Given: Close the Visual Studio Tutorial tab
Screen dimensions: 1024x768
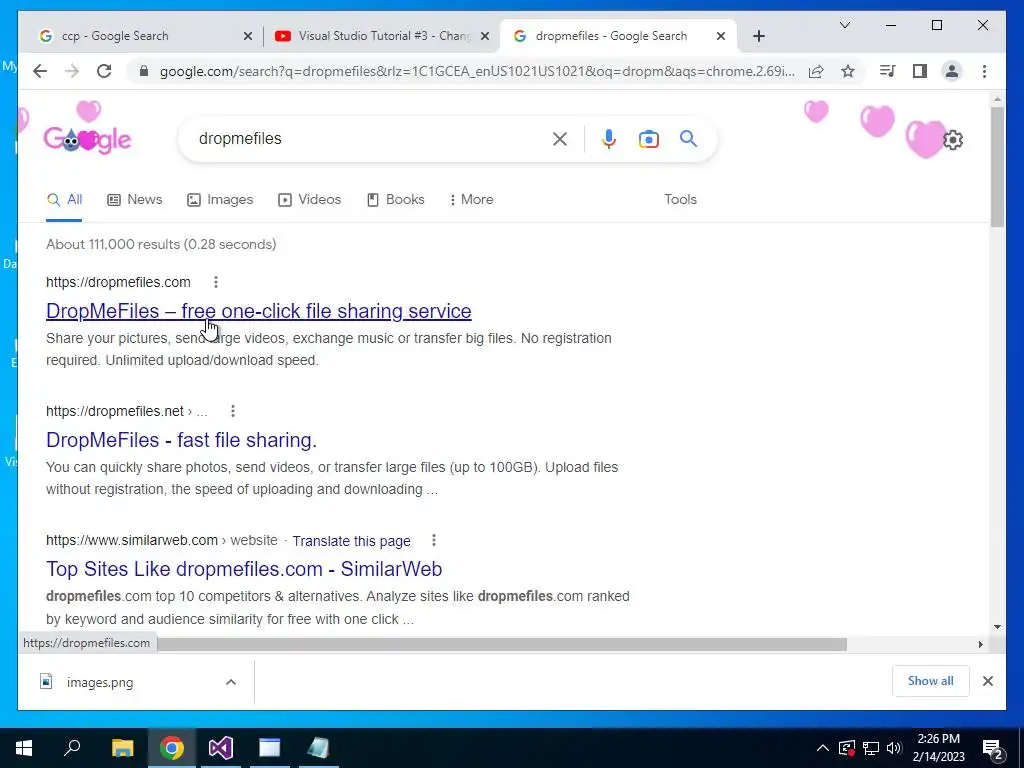Looking at the screenshot, I should tap(485, 36).
